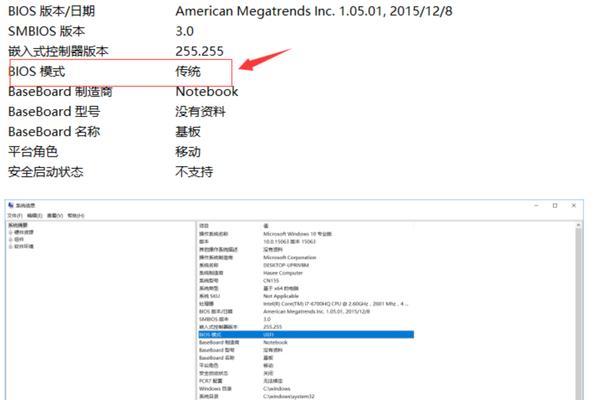Image resolution: width=596 pixels, height=400 pixels.
Task: Select the SMBIOS 版本 3.0 row in list
Action: [x=306, y=319]
